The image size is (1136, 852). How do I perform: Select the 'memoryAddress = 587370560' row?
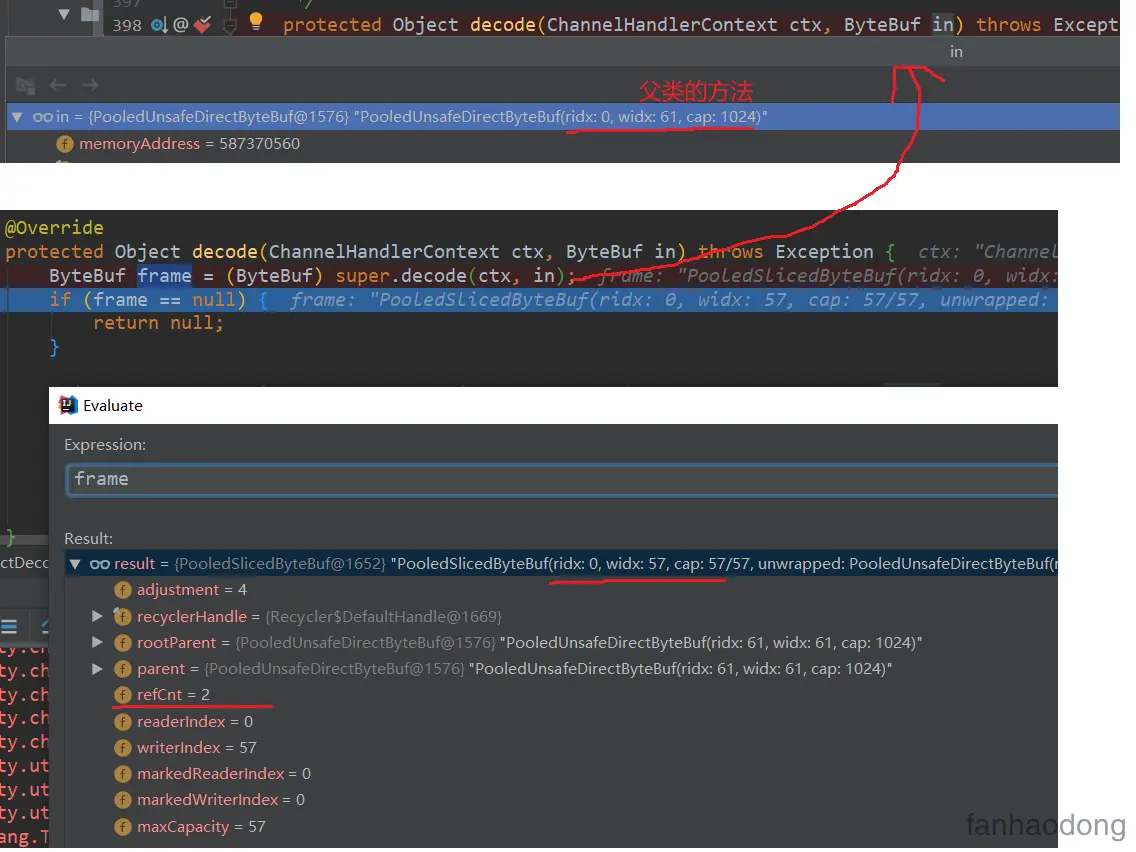(563, 143)
